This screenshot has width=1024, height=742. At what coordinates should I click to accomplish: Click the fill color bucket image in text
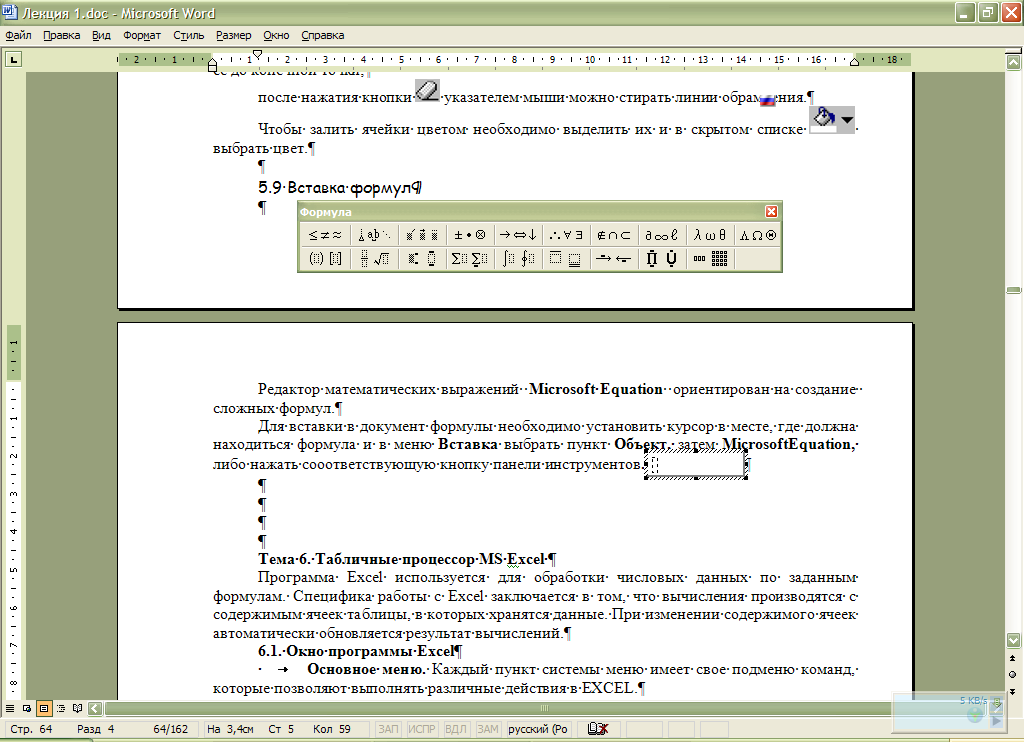(x=832, y=120)
